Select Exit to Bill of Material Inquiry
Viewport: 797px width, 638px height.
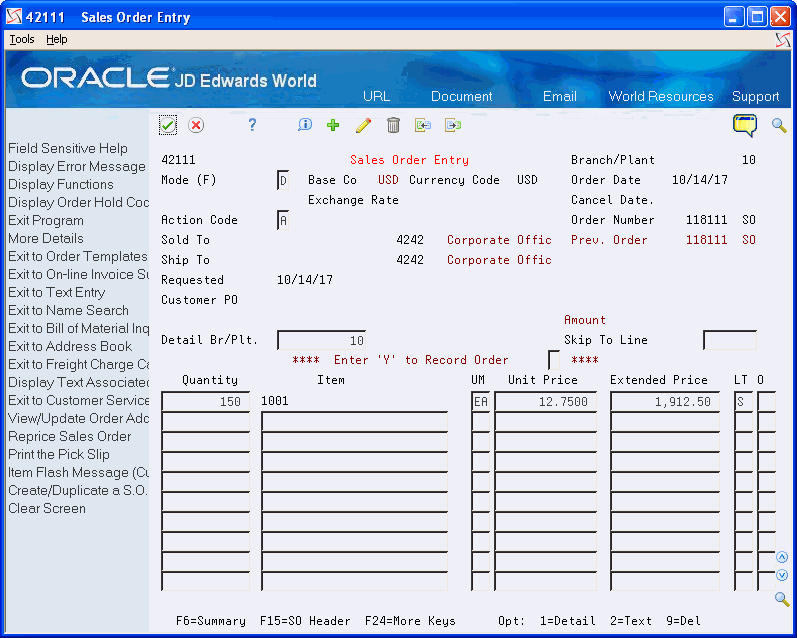[78, 328]
